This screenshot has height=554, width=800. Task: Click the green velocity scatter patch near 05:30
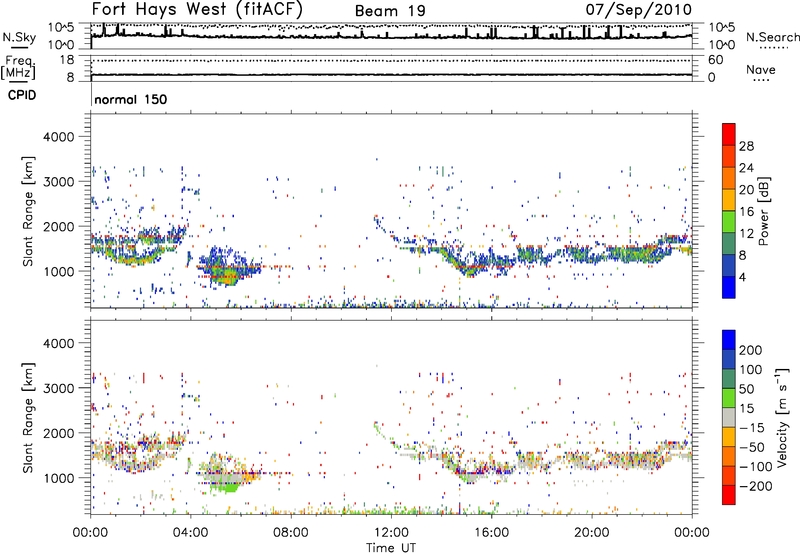[224, 487]
